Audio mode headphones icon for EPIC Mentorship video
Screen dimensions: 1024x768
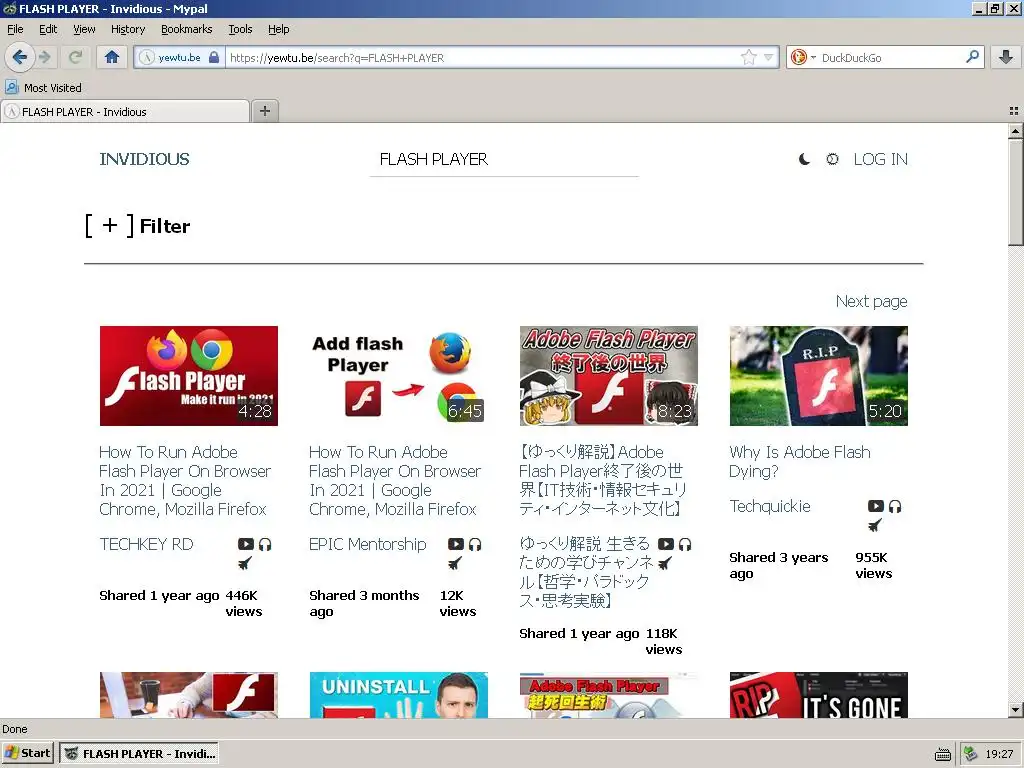pyautogui.click(x=475, y=544)
